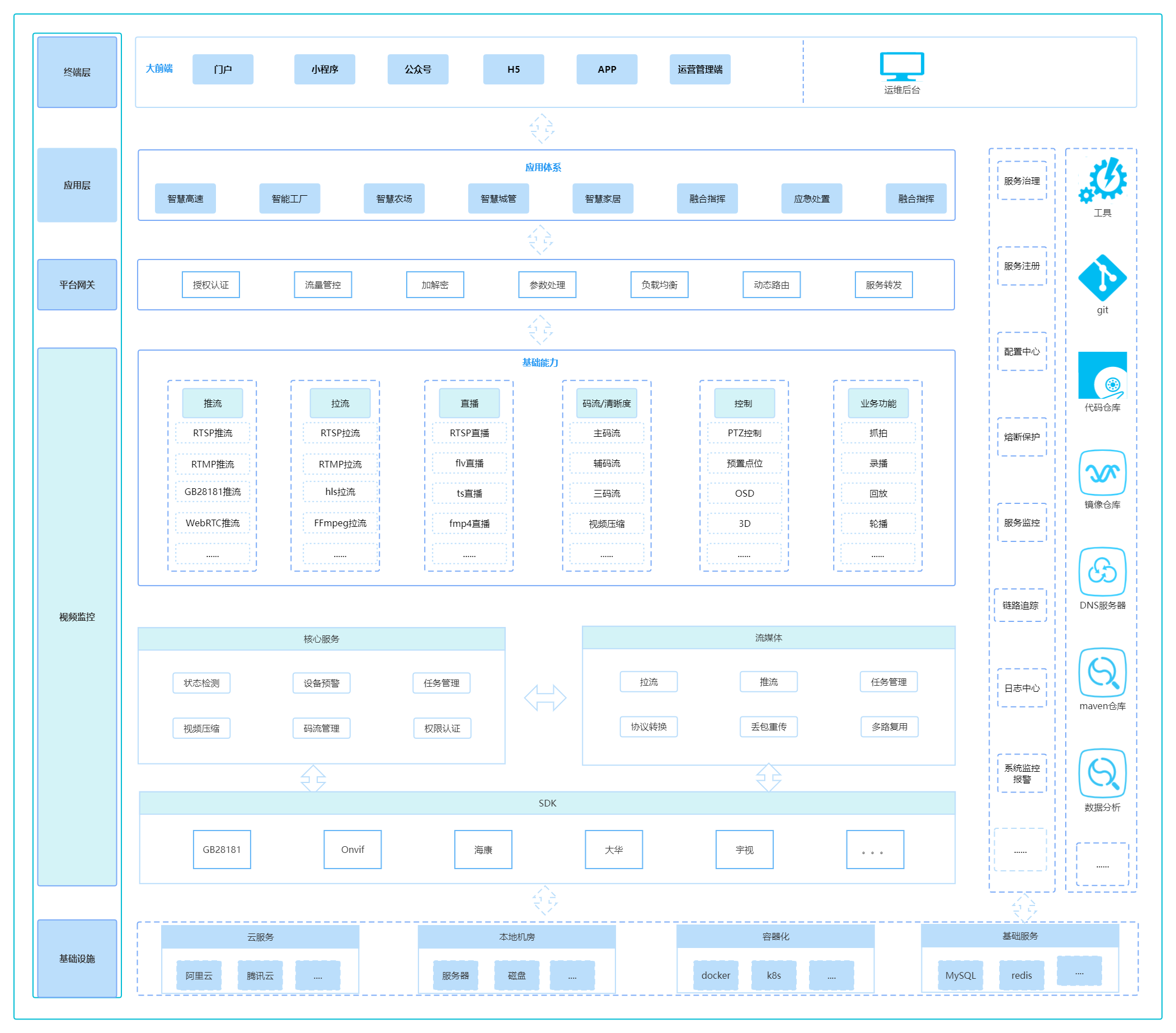Screen dimensions: 1176x1033
Task: Select the 平台网关 layer label
Action: point(77,285)
